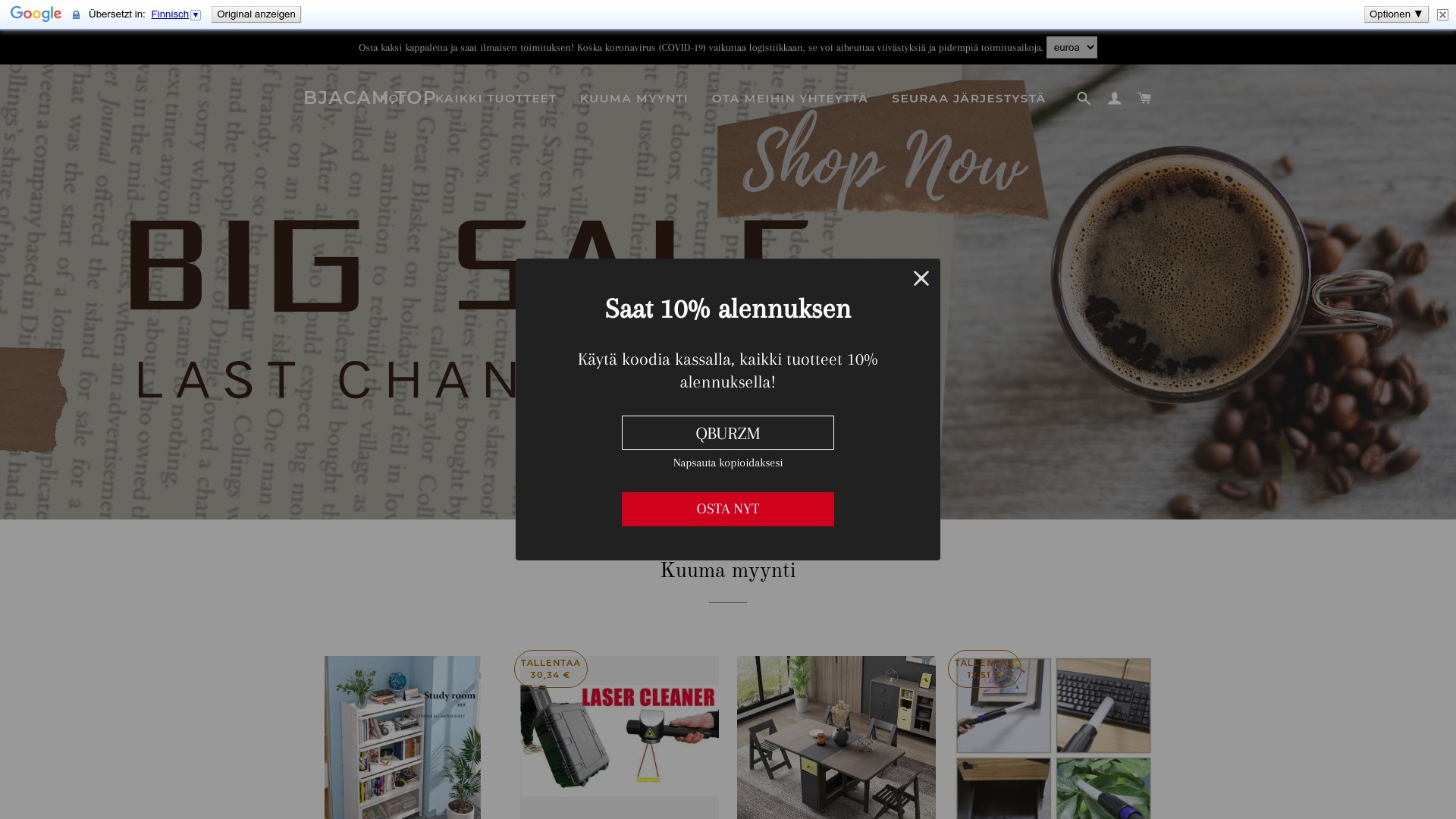Open the folding dining table product
Viewport: 1456px width, 819px height.
[x=836, y=737]
